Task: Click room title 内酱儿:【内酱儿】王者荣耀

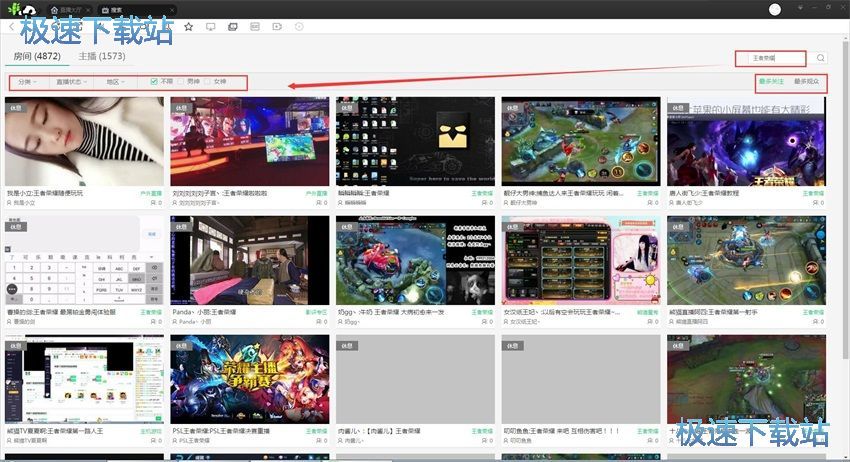Action: pos(379,431)
